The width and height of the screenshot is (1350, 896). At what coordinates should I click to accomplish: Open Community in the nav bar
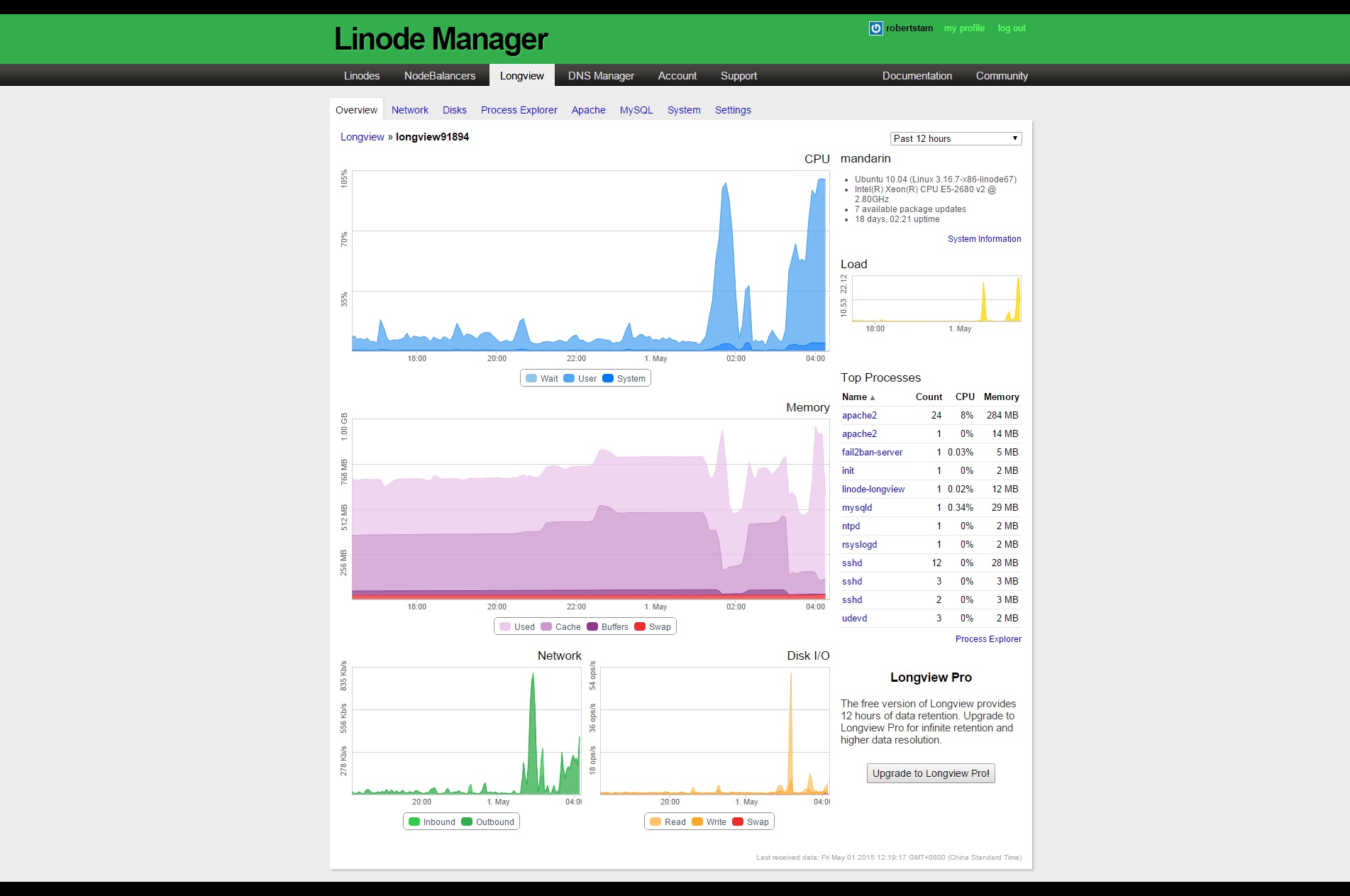coord(1002,76)
